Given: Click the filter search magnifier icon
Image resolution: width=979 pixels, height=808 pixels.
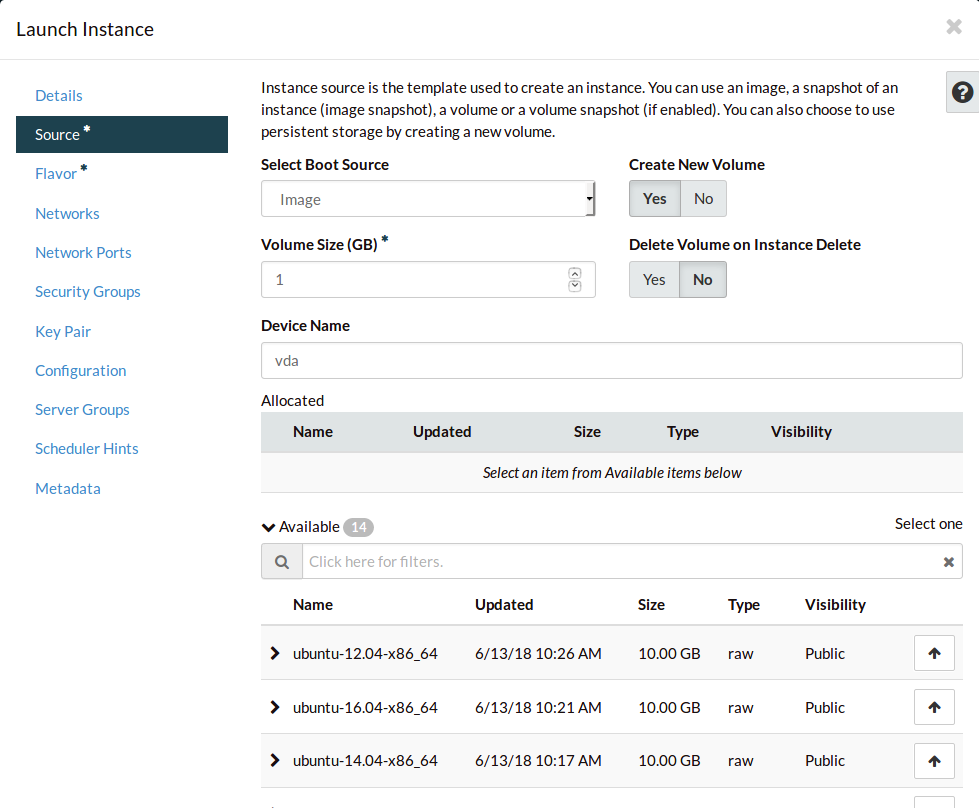Looking at the screenshot, I should 282,562.
